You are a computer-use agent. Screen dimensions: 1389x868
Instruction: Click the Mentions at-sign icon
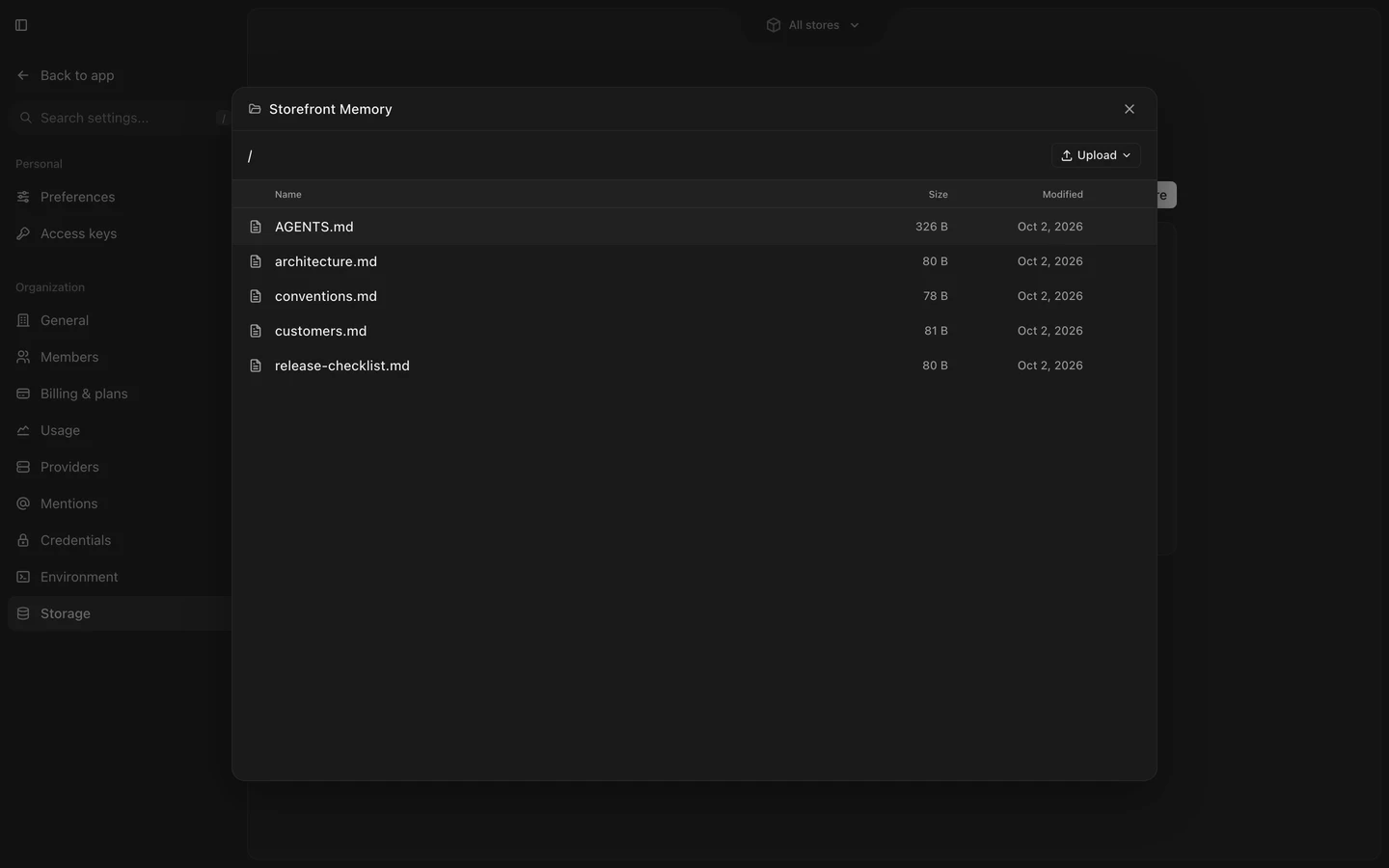click(23, 503)
